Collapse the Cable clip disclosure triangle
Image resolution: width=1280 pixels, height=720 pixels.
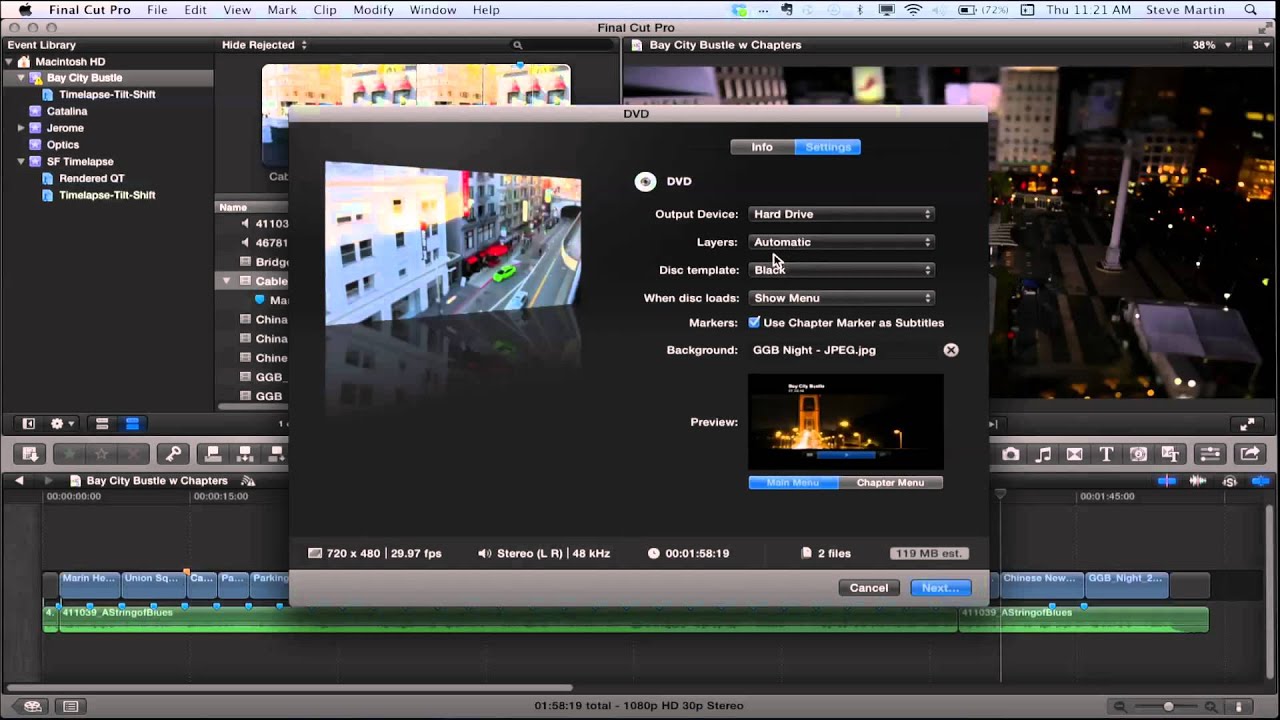227,281
